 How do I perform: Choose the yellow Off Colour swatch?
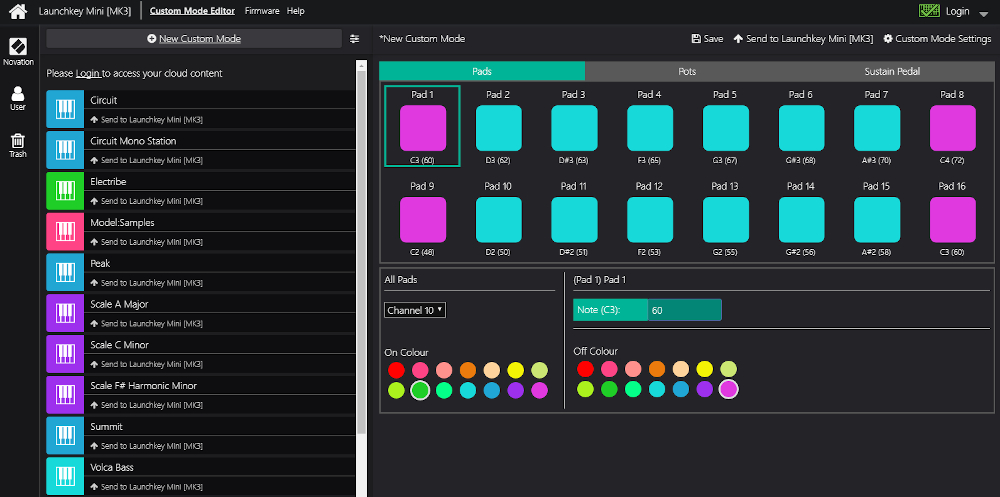(704, 370)
